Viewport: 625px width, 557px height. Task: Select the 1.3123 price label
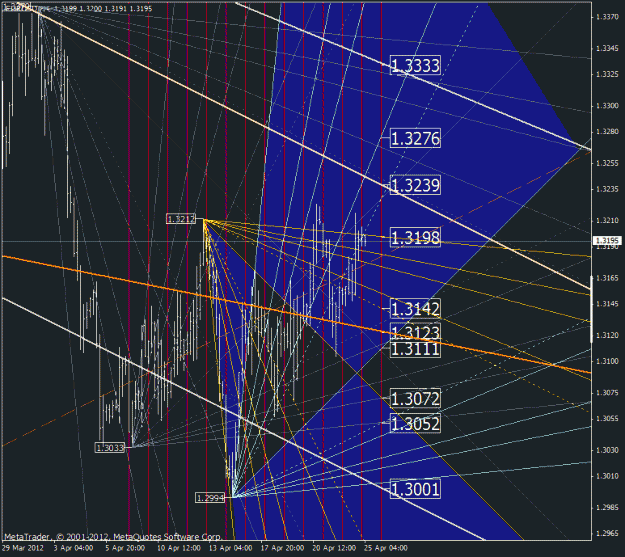415,331
